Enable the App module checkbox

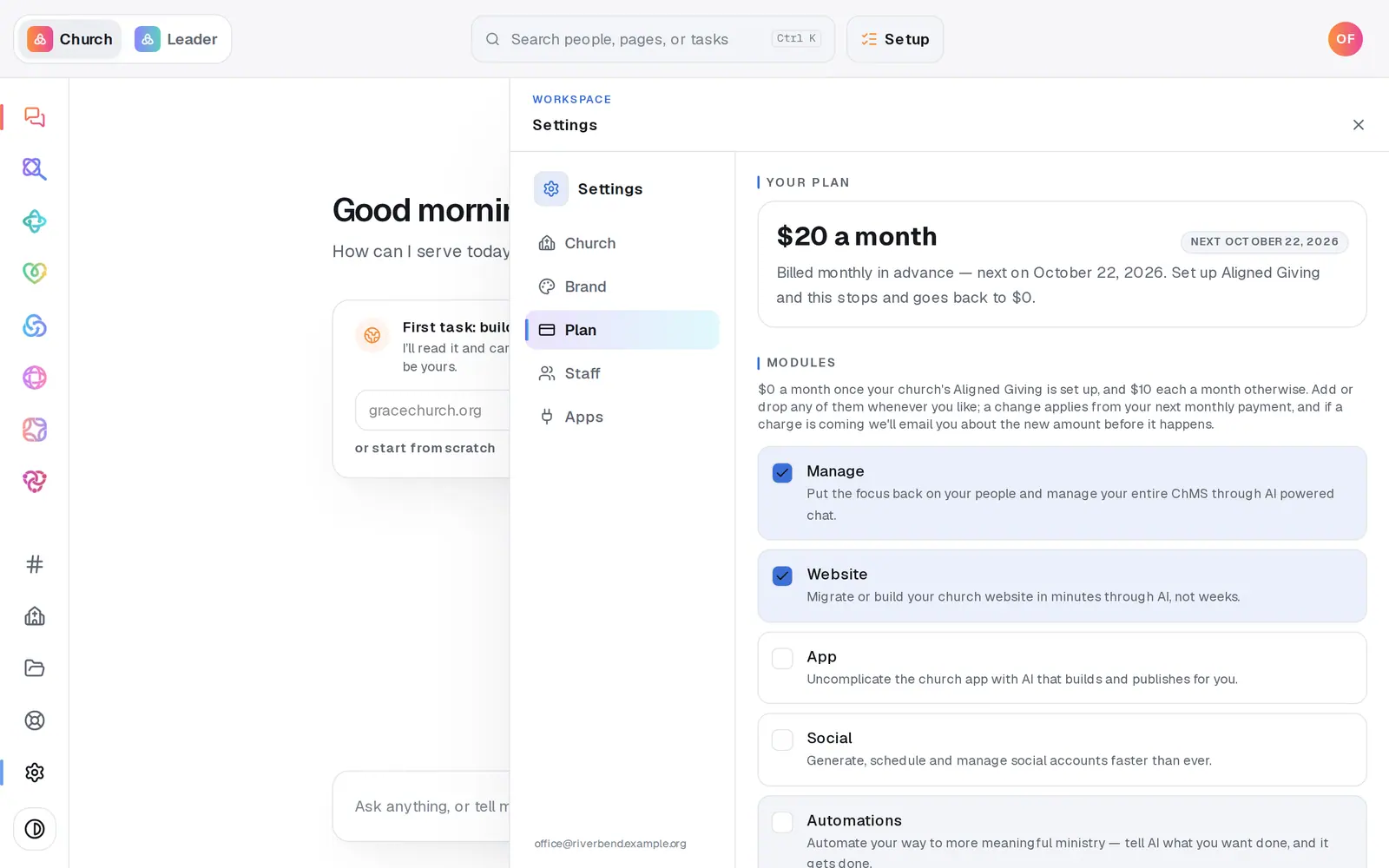click(782, 659)
